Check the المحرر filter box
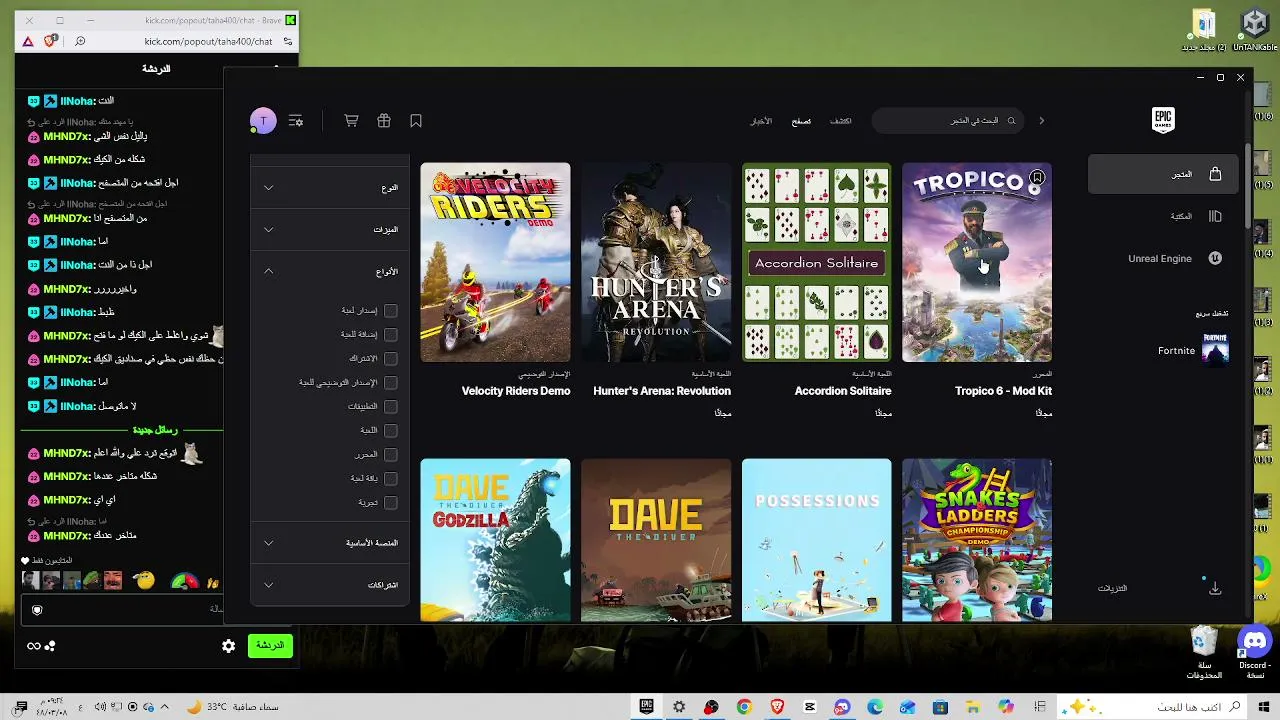 coord(391,455)
